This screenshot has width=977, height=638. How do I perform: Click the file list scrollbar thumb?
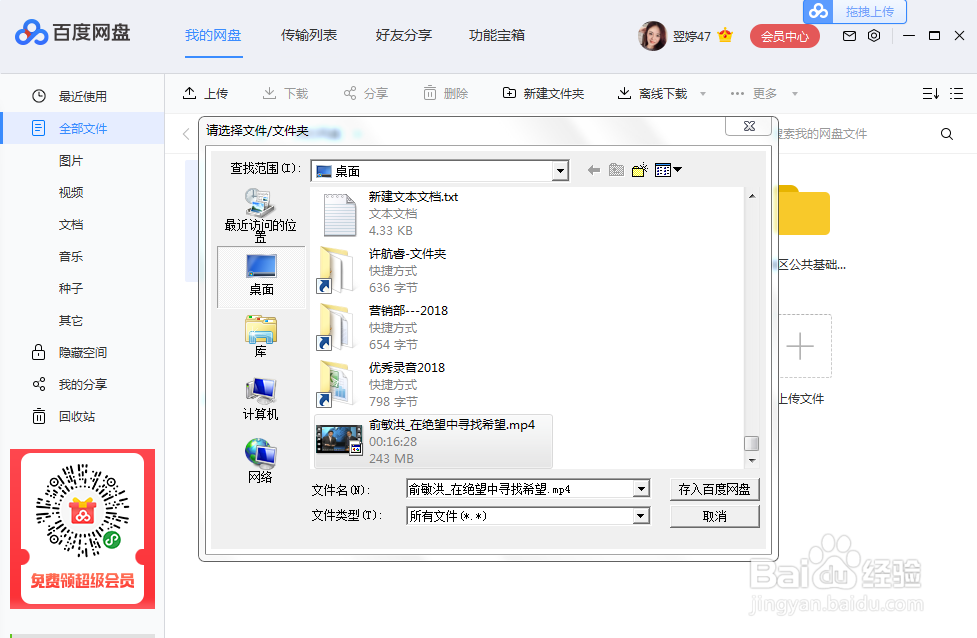tap(752, 443)
